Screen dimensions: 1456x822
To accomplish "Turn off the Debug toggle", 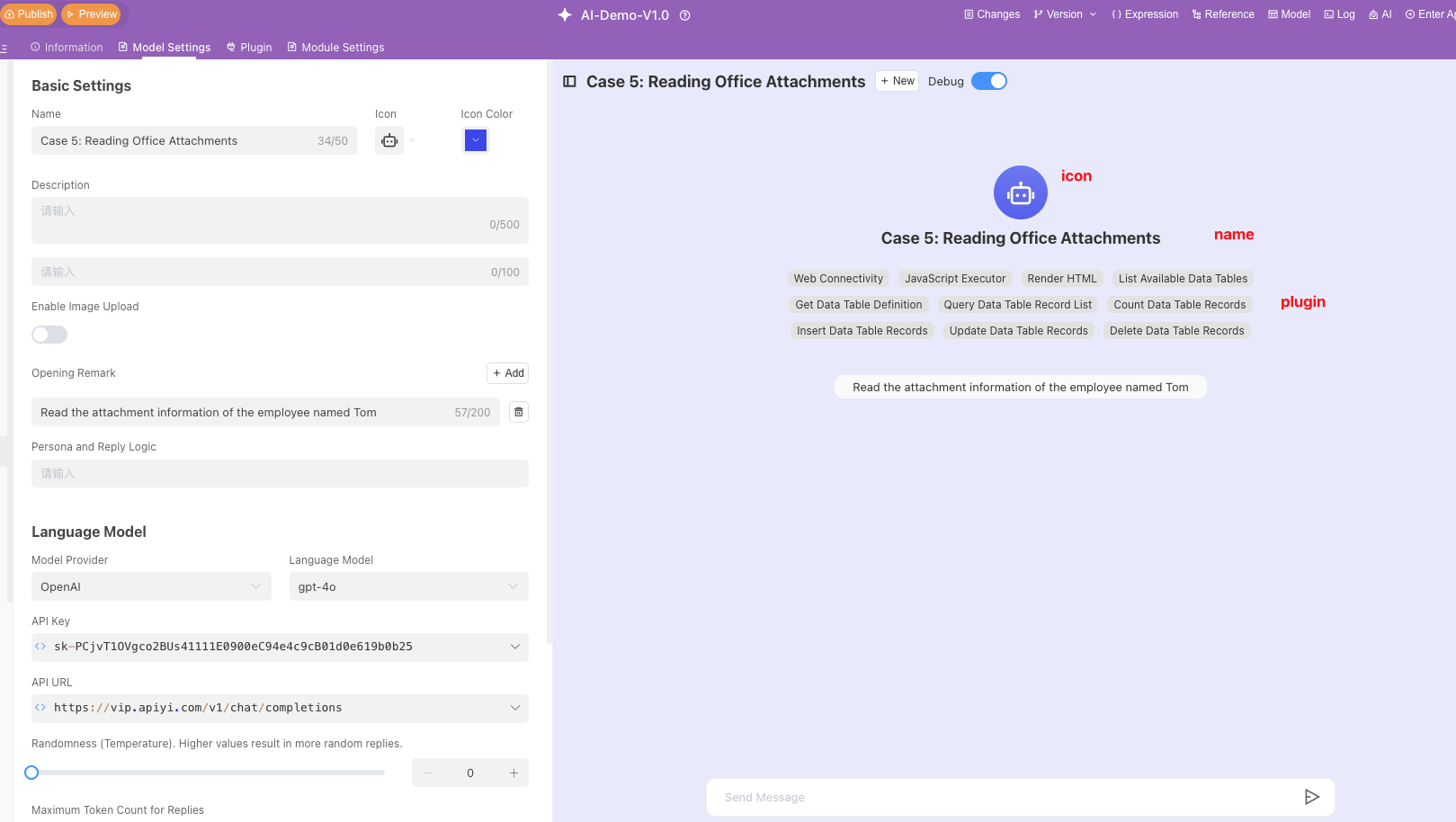I will (989, 82).
